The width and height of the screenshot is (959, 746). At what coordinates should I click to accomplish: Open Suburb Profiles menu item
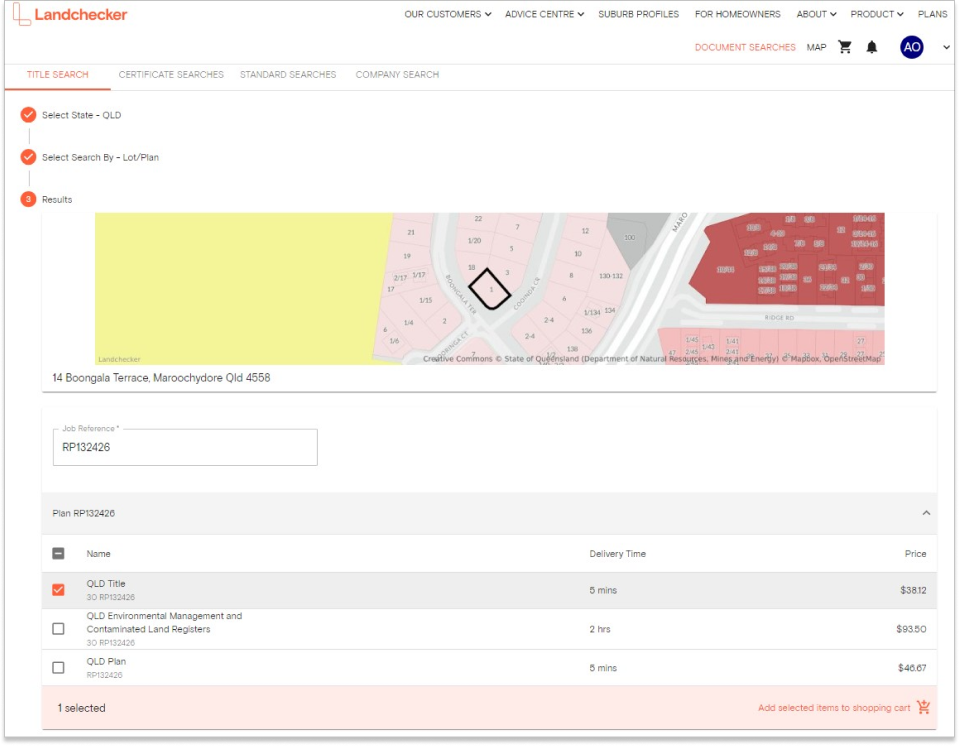pos(639,14)
